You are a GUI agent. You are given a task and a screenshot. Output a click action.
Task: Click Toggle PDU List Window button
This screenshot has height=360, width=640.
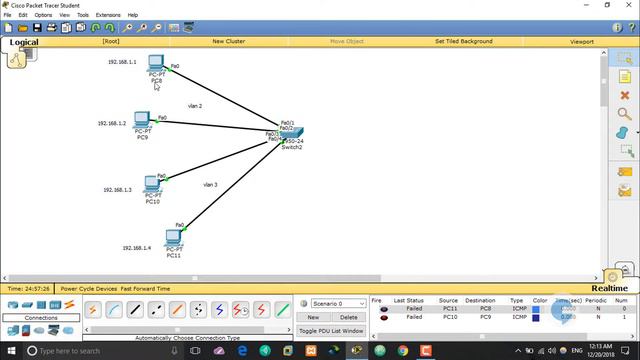[331, 331]
